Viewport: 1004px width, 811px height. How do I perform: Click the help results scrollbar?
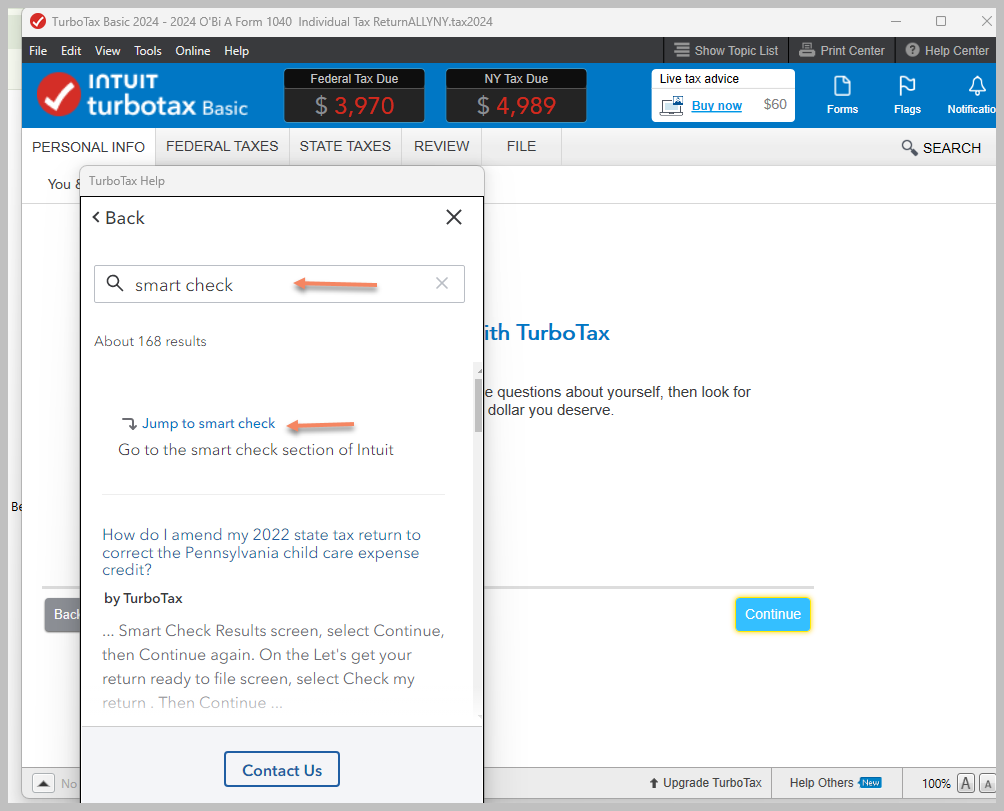click(478, 405)
